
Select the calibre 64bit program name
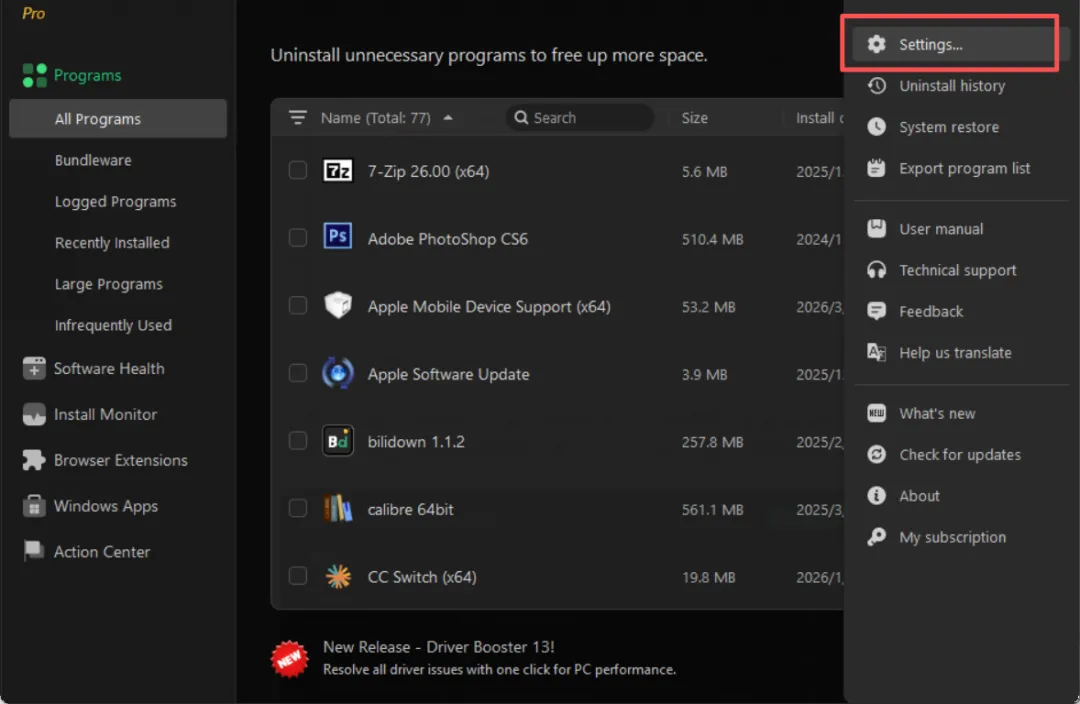click(x=411, y=509)
